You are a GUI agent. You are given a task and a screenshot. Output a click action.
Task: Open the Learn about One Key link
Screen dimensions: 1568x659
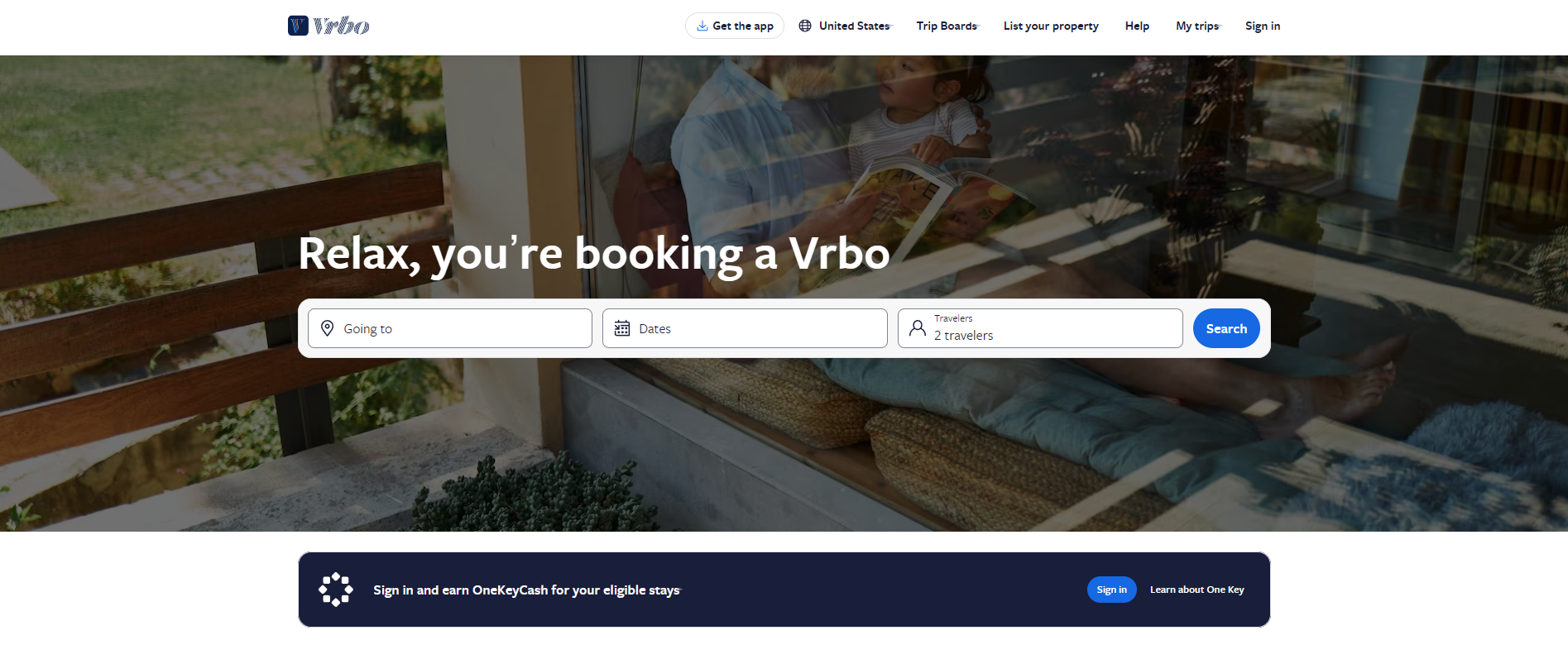click(x=1196, y=590)
